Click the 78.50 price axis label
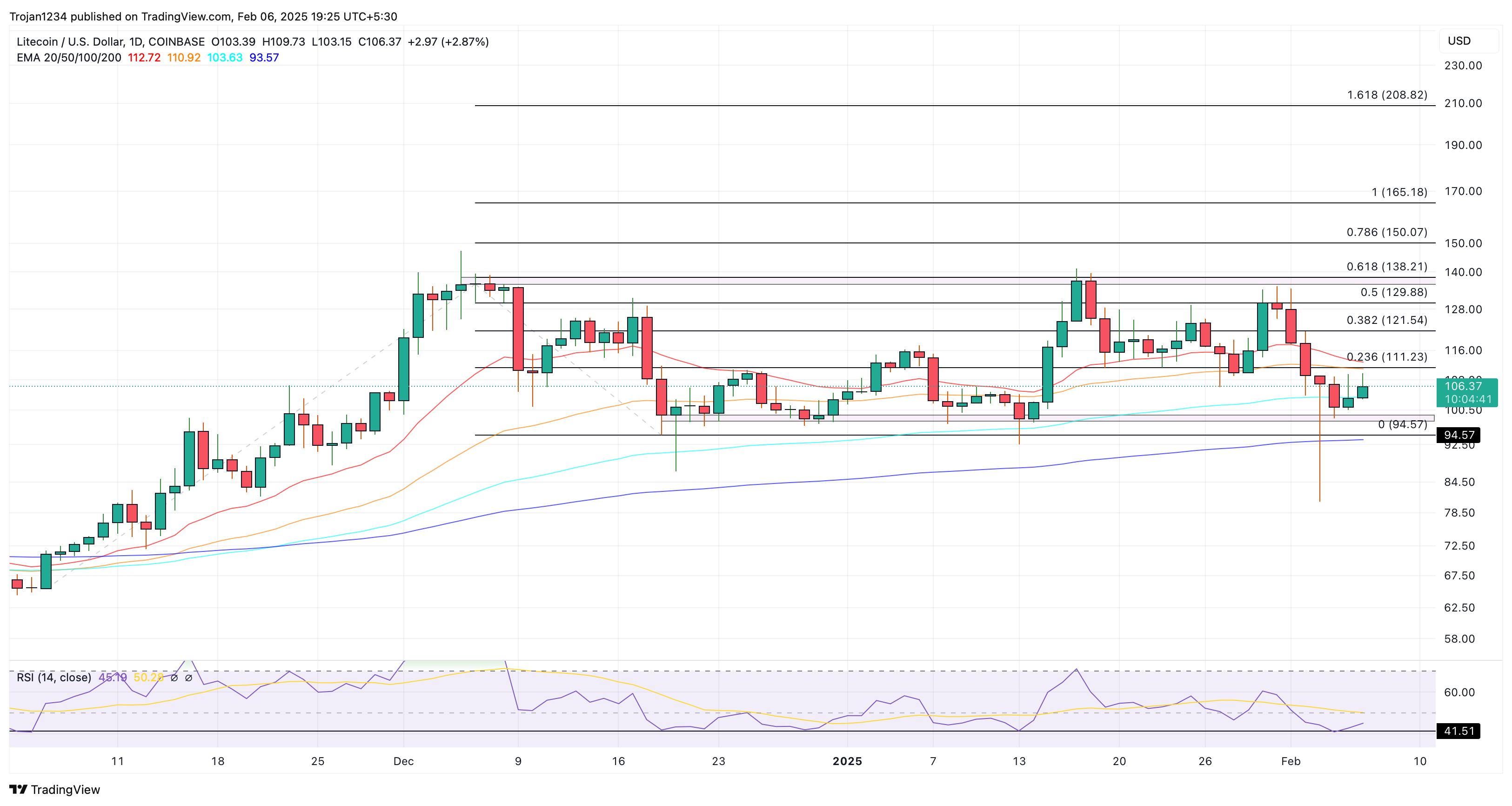 (x=1460, y=512)
